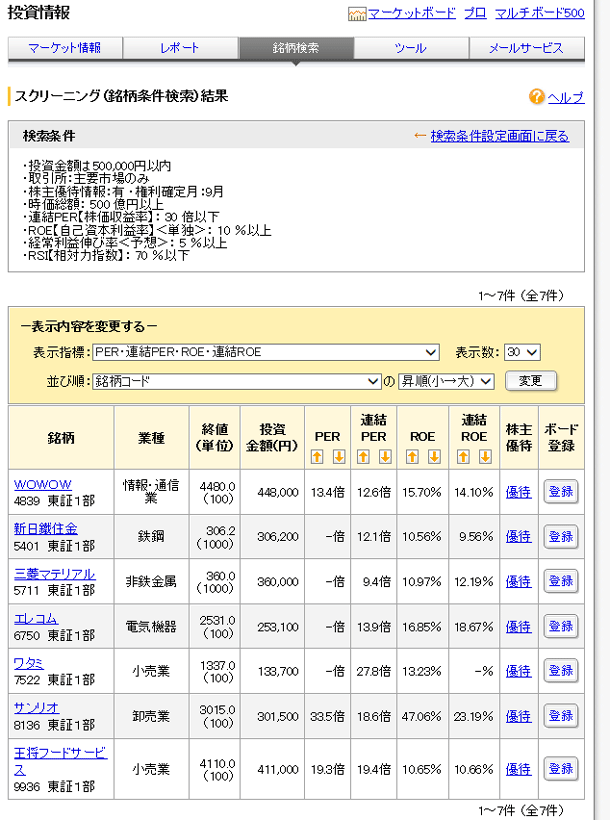This screenshot has height=820, width=610.
Task: Open the 王将フードサービス stock link
Action: (60, 761)
